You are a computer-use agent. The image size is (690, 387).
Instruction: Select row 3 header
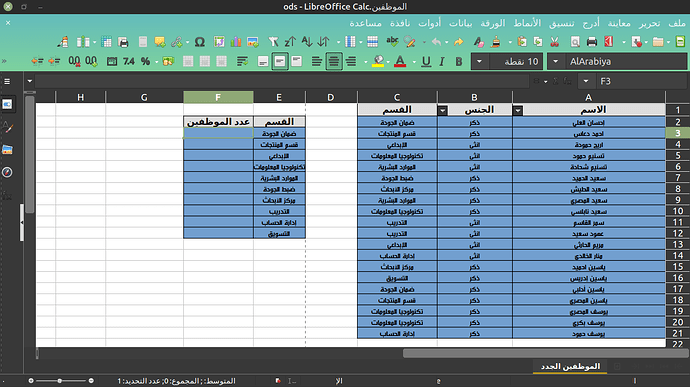(x=677, y=133)
